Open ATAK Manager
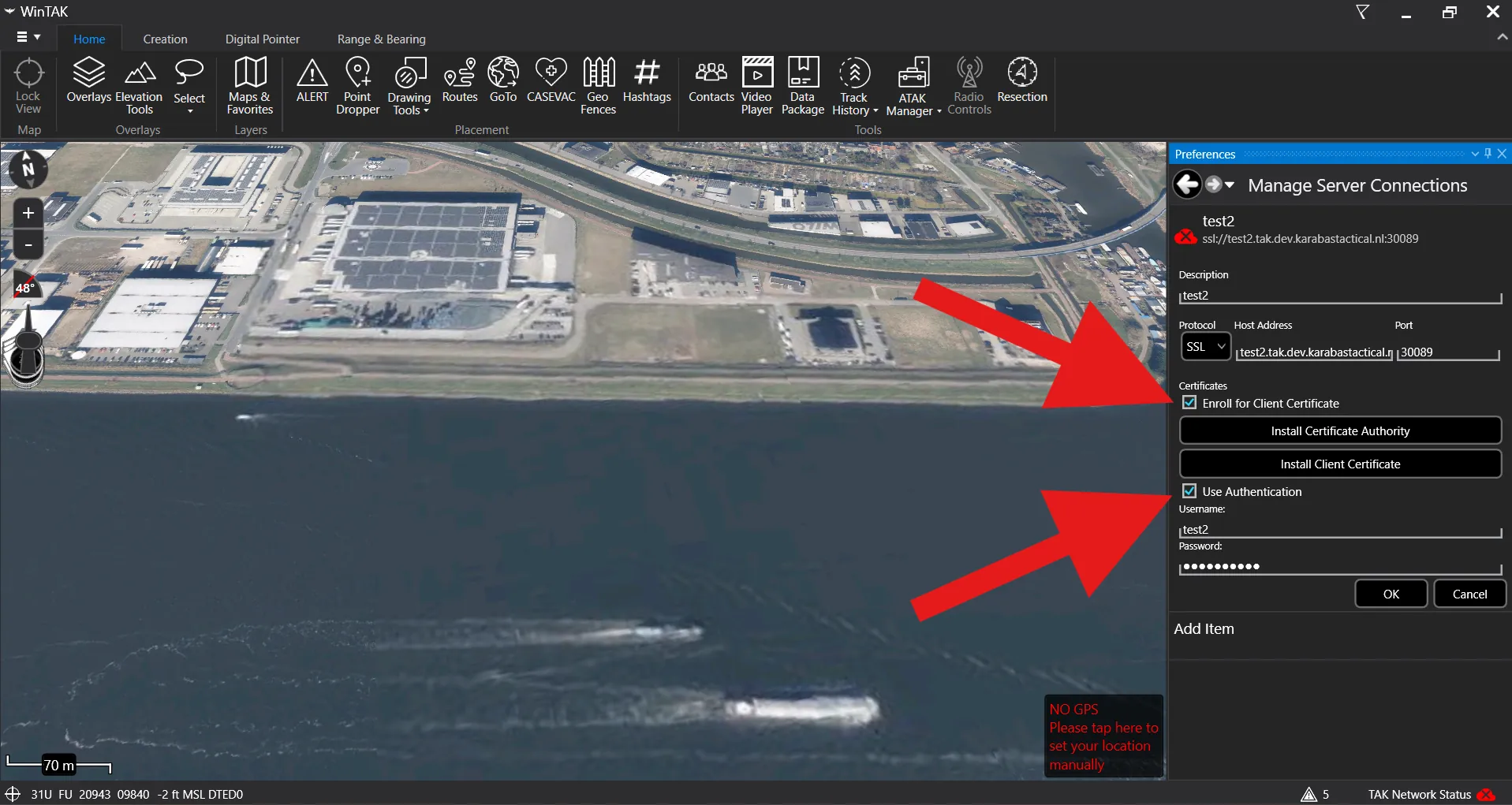Viewport: 1512px width, 805px height. coord(913,87)
